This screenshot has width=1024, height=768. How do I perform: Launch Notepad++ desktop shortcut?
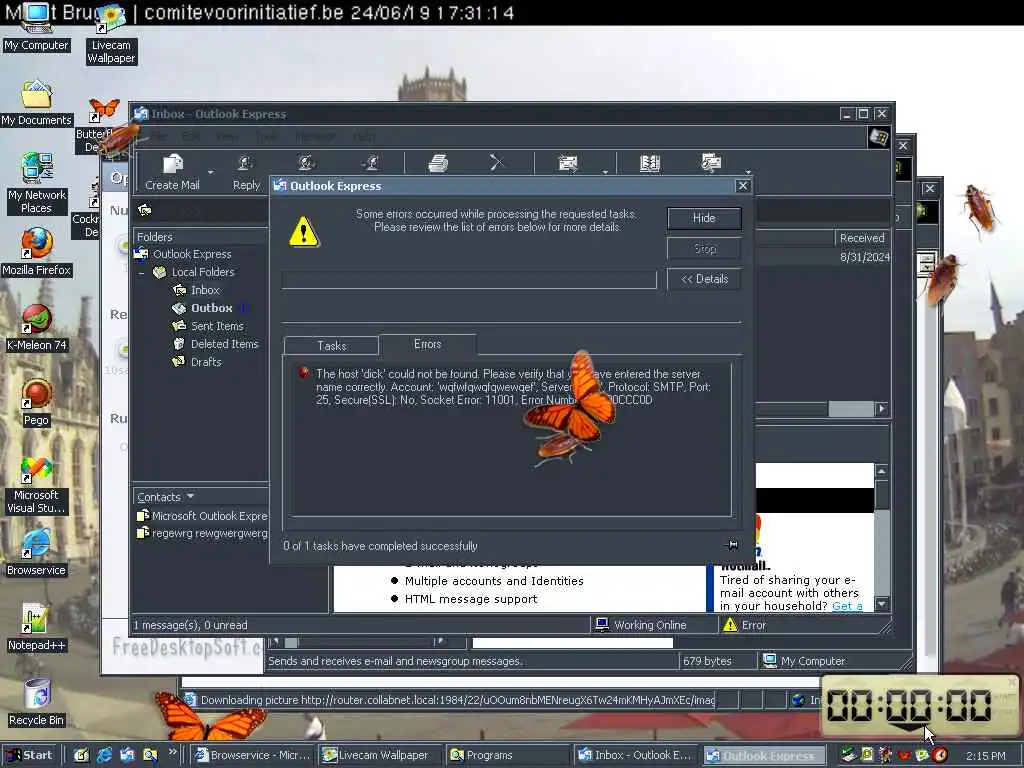coord(37,628)
